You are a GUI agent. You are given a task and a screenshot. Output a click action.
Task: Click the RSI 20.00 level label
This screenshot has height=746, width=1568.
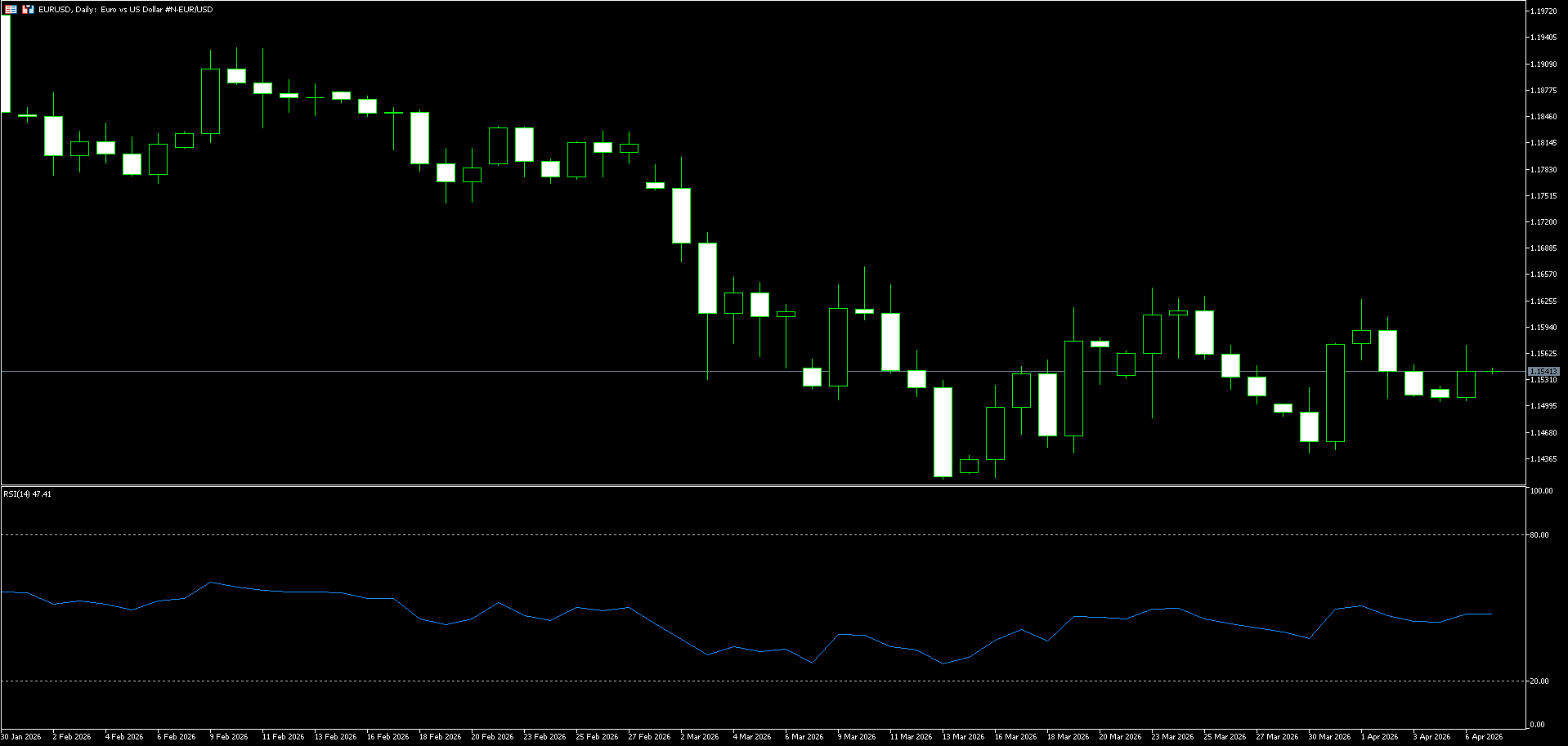coord(1539,681)
